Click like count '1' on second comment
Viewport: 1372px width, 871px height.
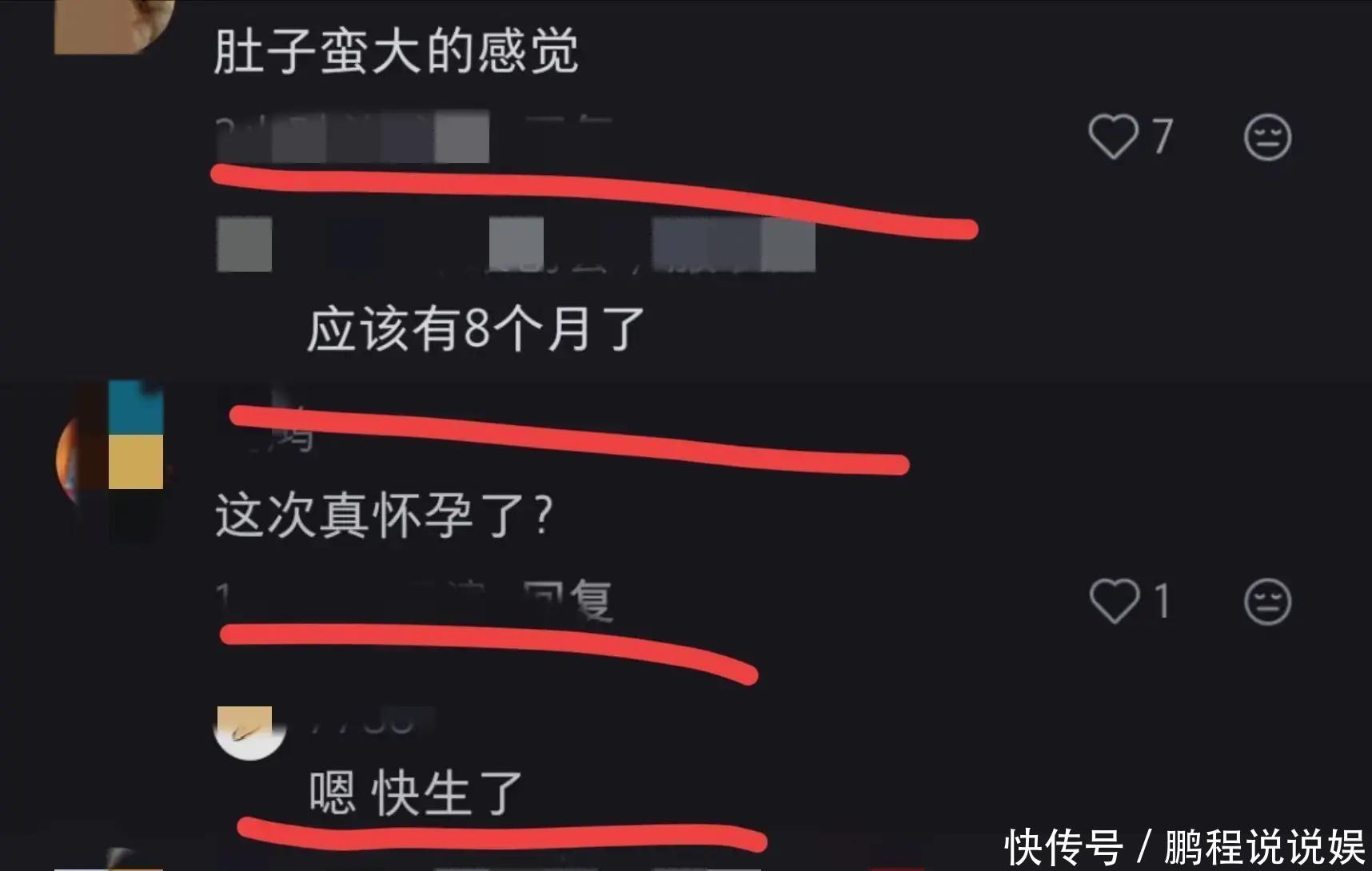pos(1163,601)
